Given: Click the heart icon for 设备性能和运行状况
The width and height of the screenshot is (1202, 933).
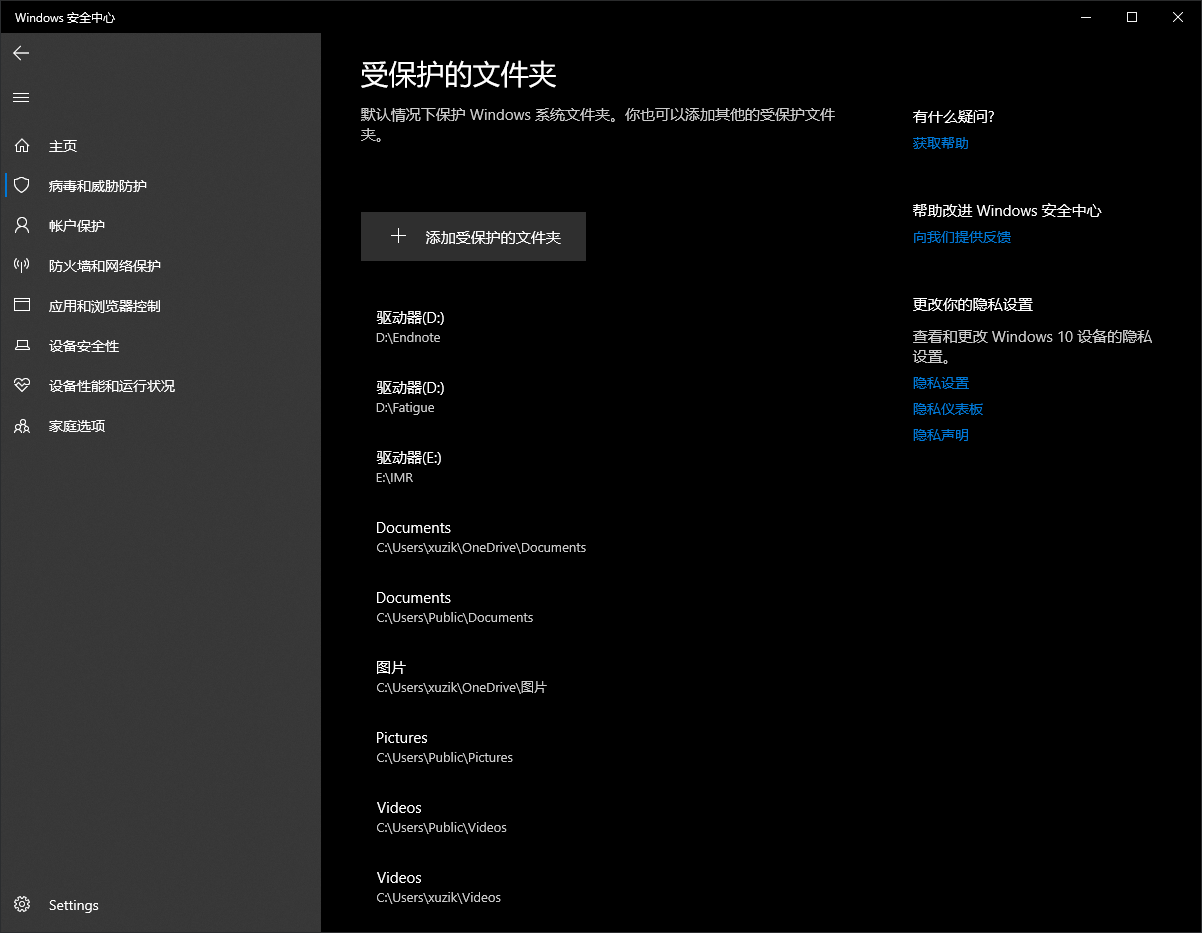Looking at the screenshot, I should 22,386.
